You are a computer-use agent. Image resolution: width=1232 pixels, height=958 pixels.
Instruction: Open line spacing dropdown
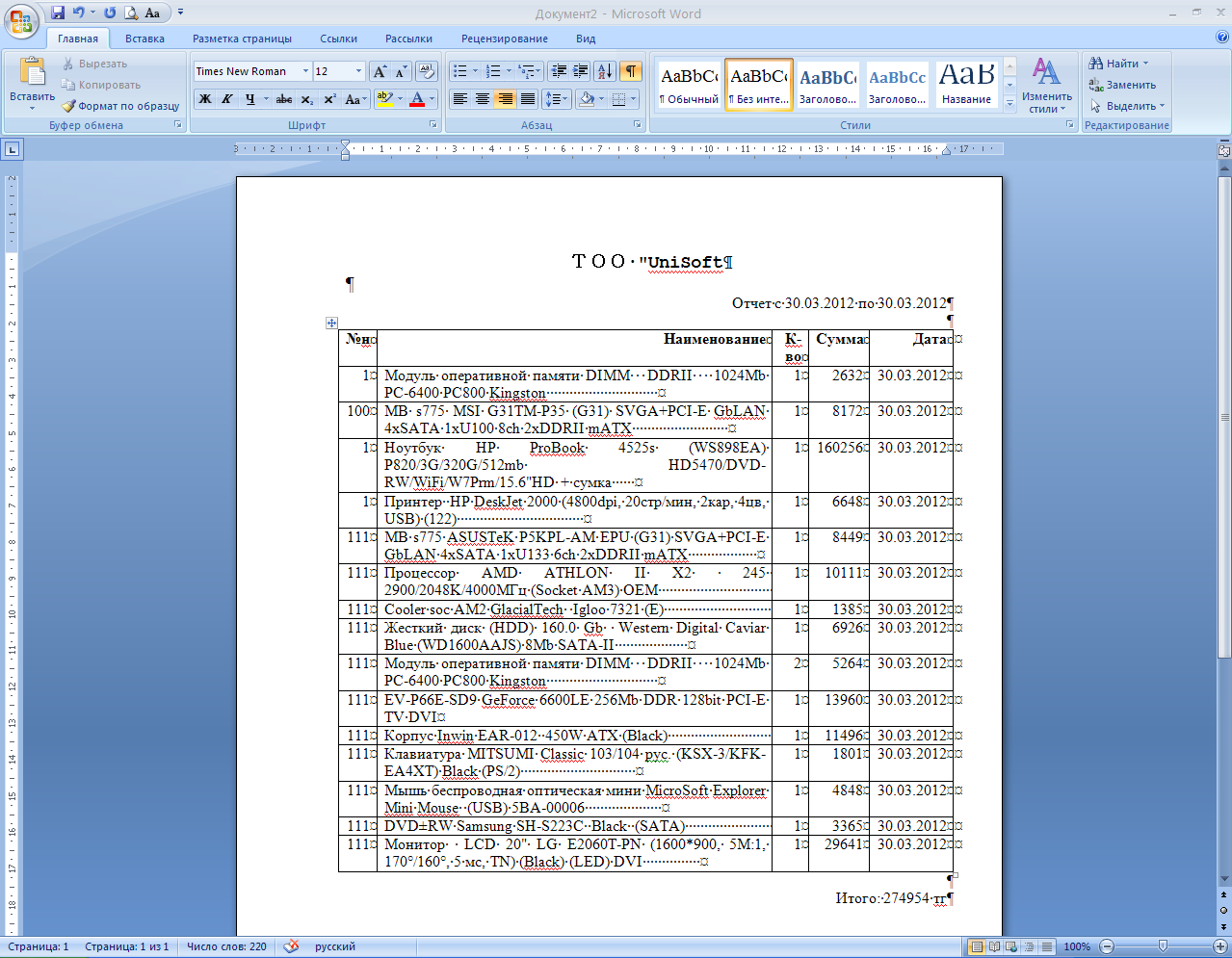tap(558, 99)
